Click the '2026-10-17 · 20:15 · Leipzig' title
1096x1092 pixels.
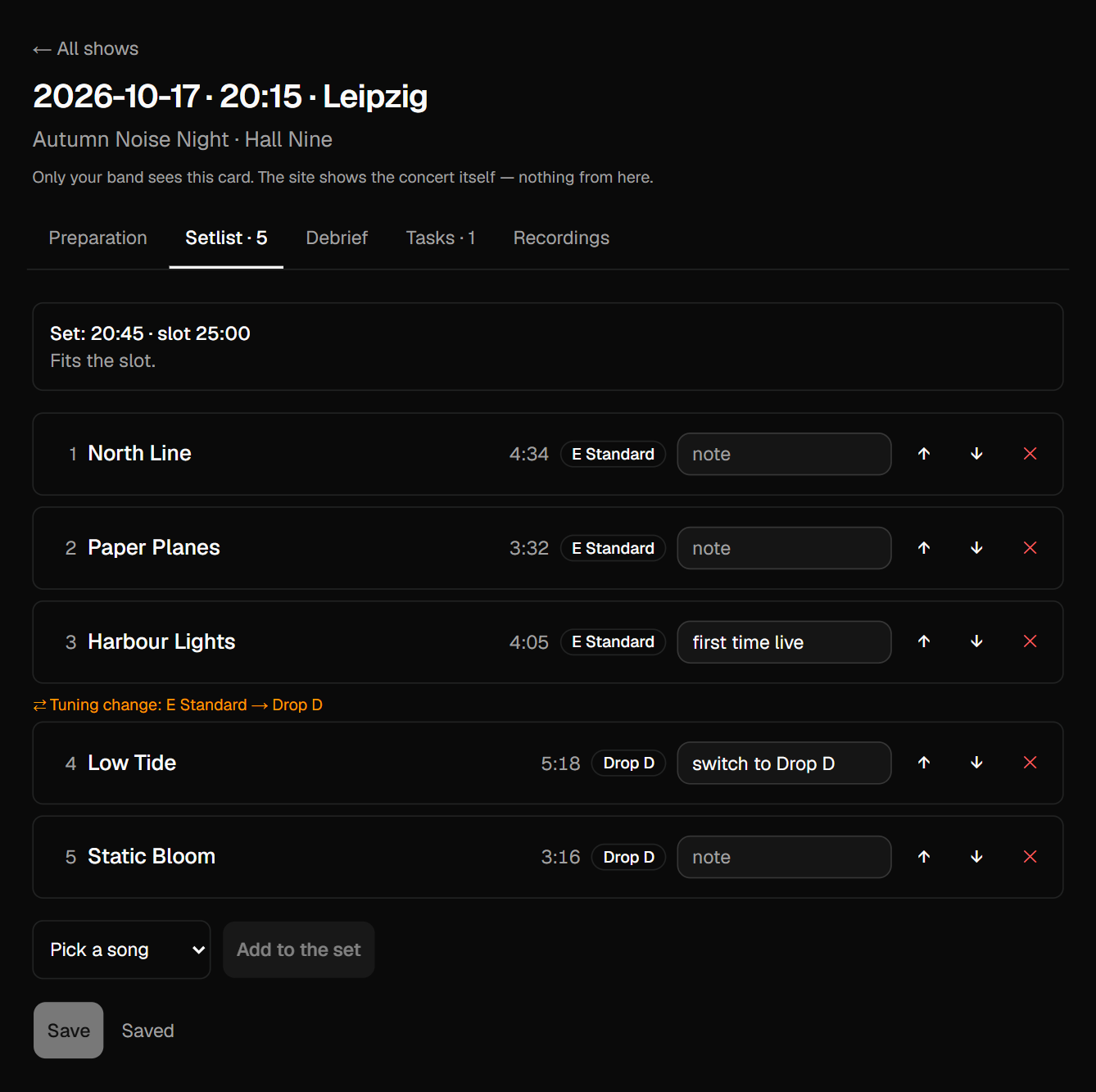[x=230, y=96]
